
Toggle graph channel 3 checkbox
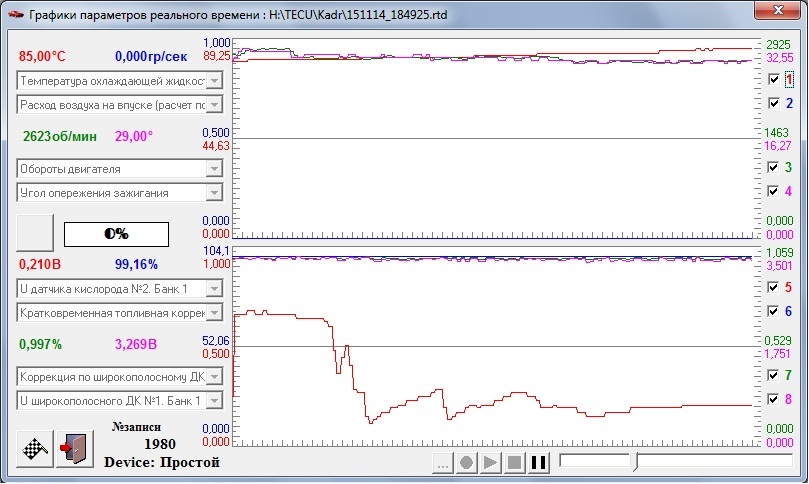[x=773, y=167]
